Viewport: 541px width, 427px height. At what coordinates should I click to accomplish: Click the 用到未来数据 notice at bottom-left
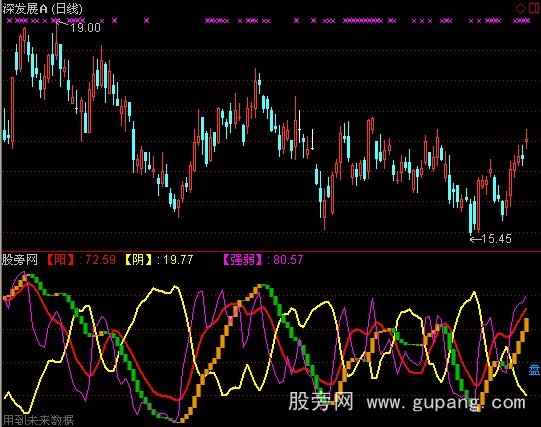38,420
